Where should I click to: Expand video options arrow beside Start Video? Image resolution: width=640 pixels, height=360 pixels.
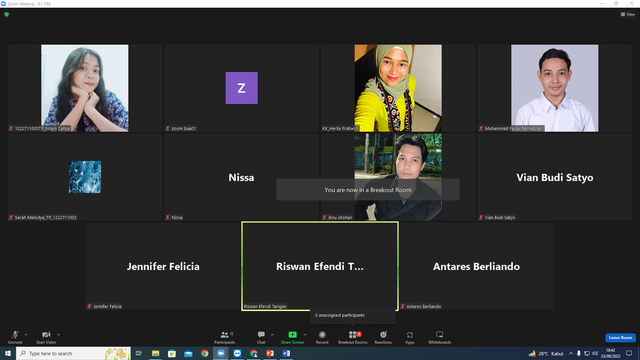tap(59, 335)
